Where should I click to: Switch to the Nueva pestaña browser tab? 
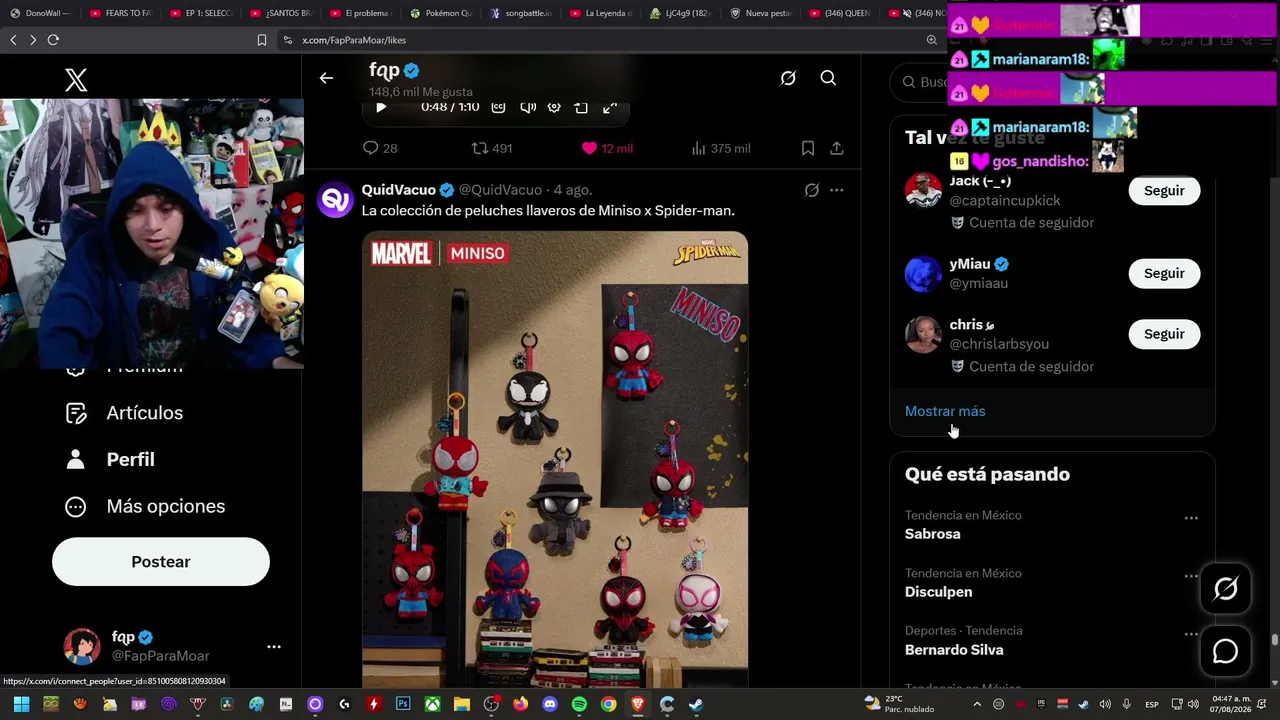point(761,13)
